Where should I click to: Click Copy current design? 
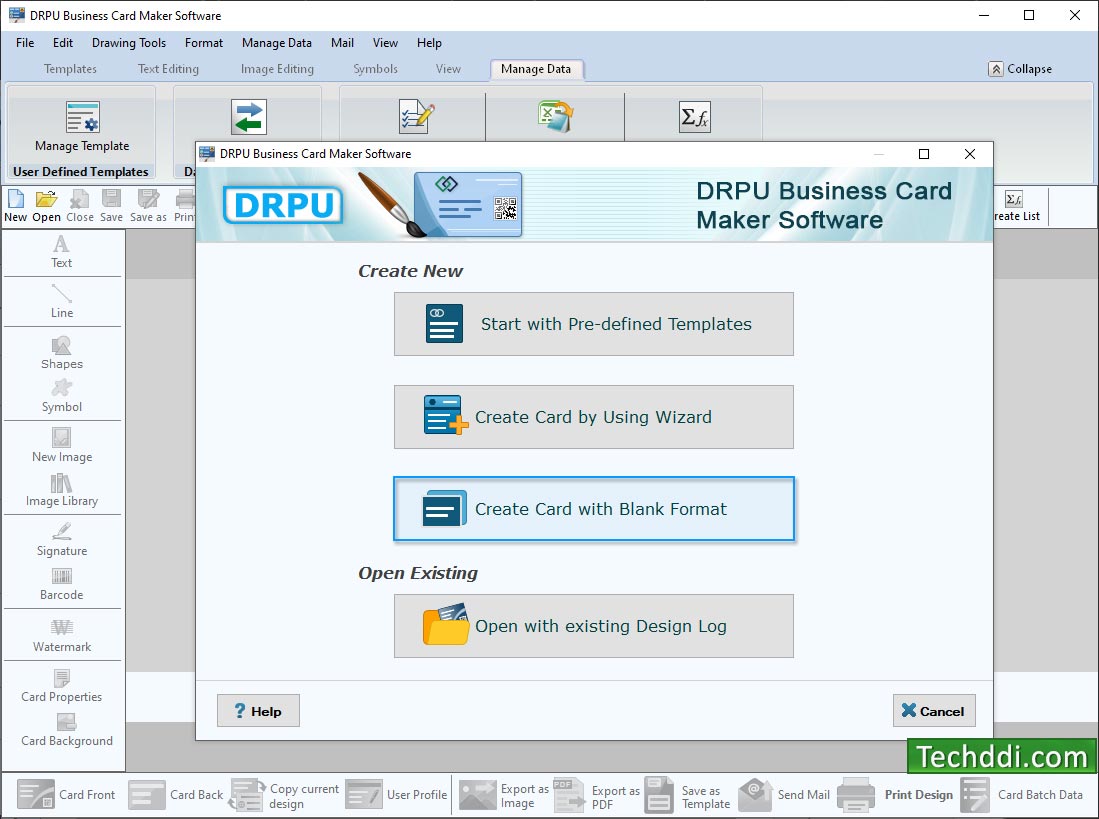[284, 795]
